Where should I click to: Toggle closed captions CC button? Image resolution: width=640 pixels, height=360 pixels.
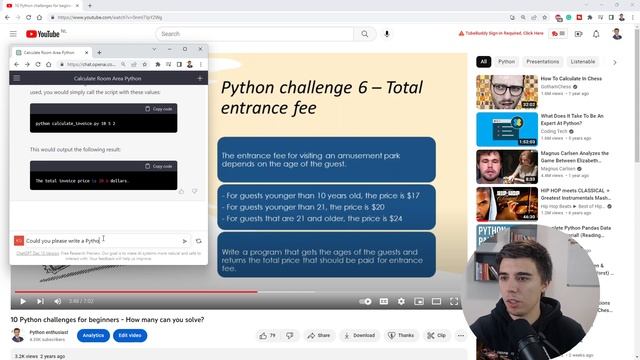(384, 301)
